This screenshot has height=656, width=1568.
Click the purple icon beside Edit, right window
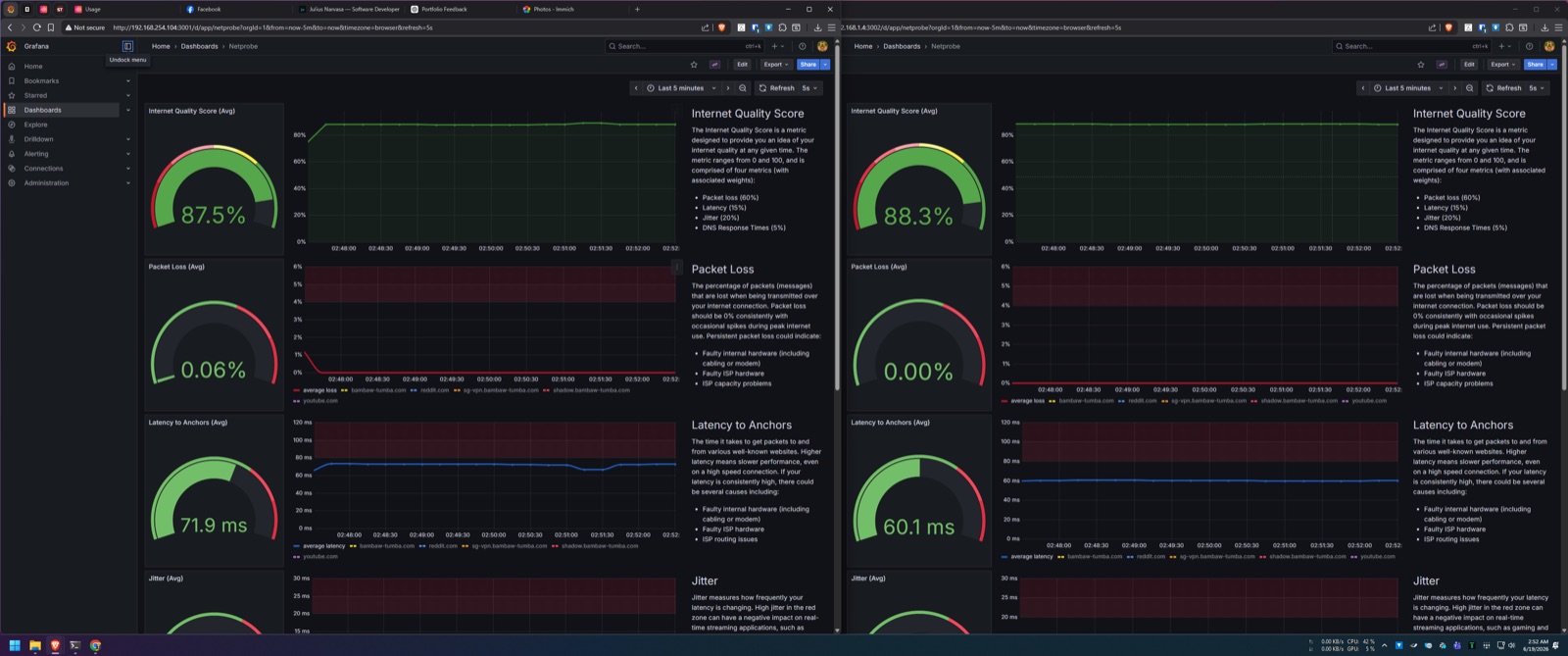click(x=1442, y=65)
